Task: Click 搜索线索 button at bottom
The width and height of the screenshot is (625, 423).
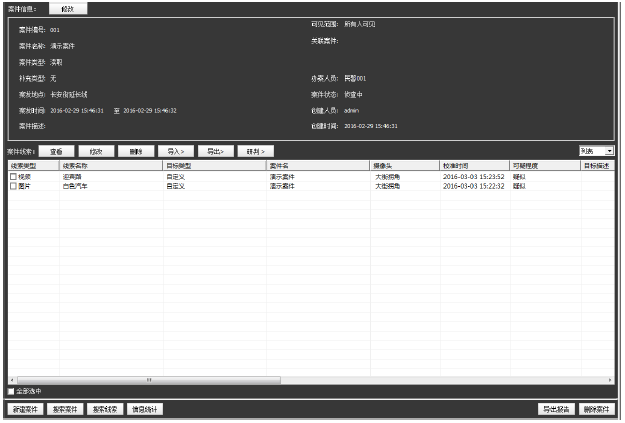Action: (x=104, y=410)
